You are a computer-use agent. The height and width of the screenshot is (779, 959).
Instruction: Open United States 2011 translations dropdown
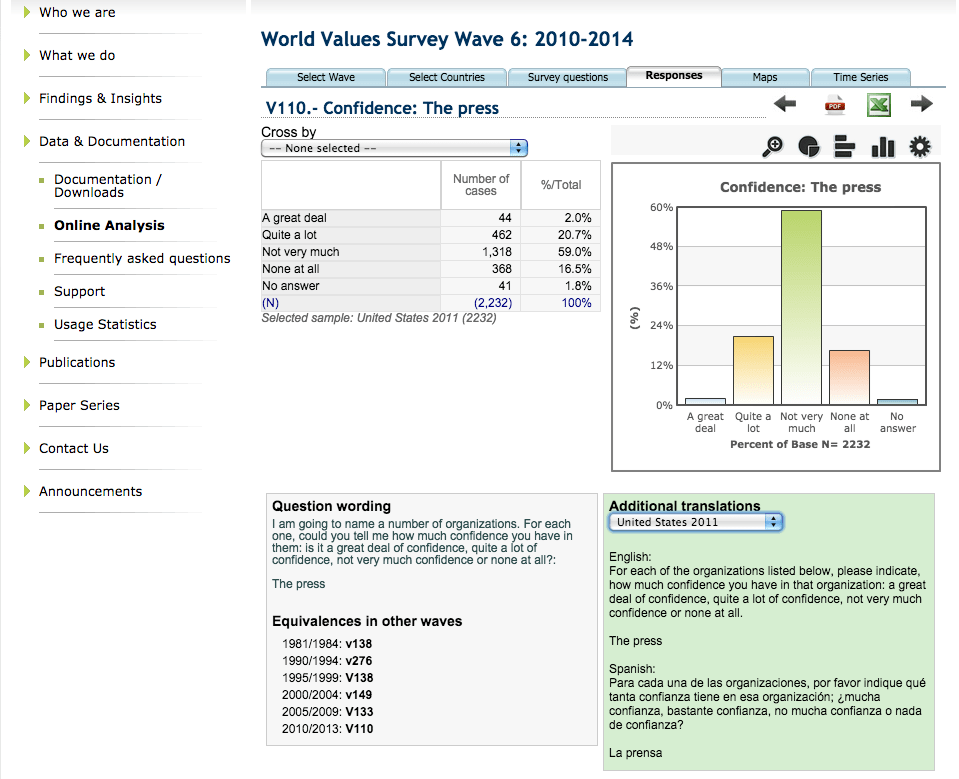pyautogui.click(x=696, y=522)
